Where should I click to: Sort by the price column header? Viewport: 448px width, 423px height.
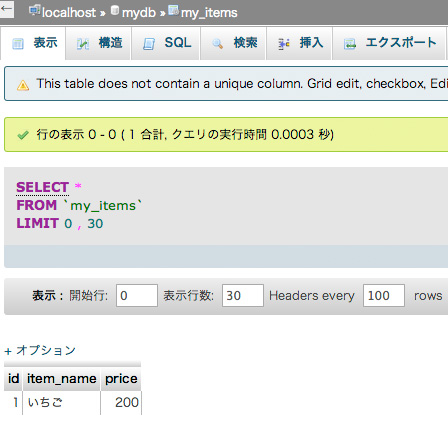121,379
